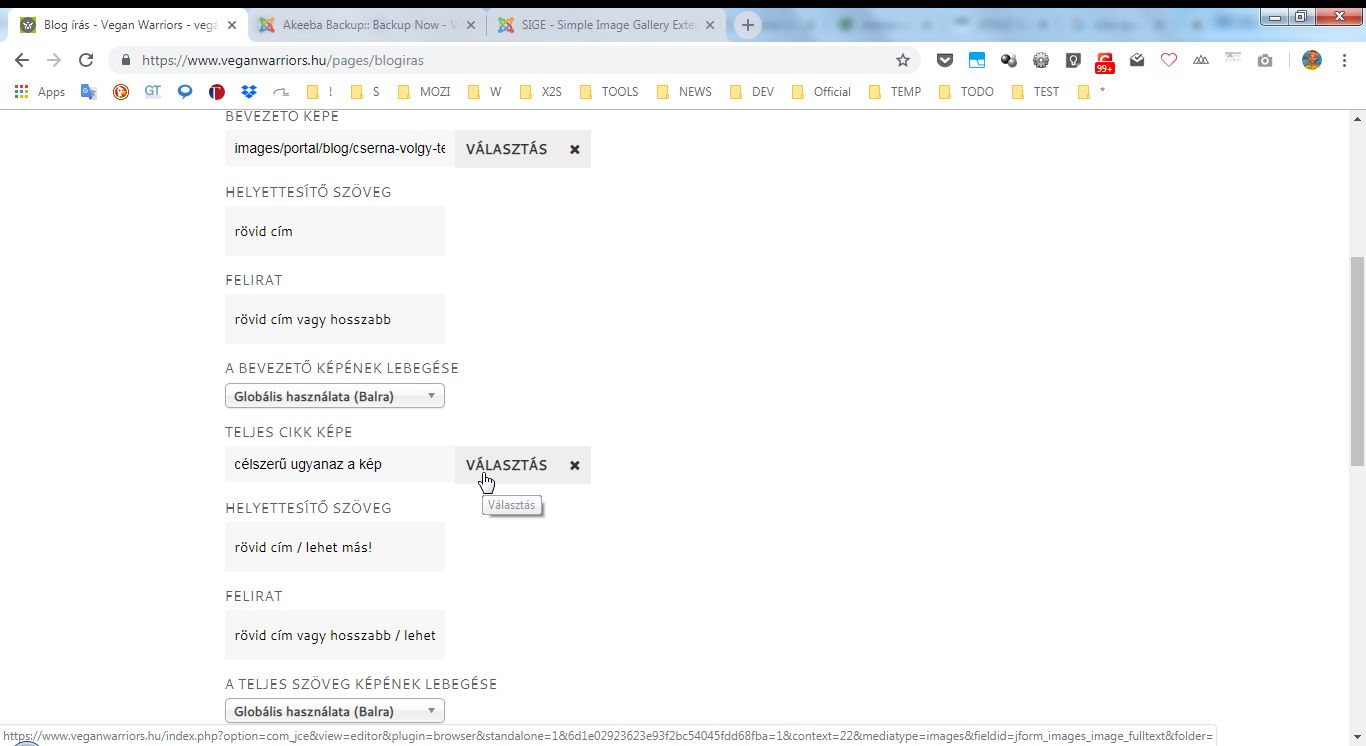Click the camera screenshot extension icon

point(1265,60)
